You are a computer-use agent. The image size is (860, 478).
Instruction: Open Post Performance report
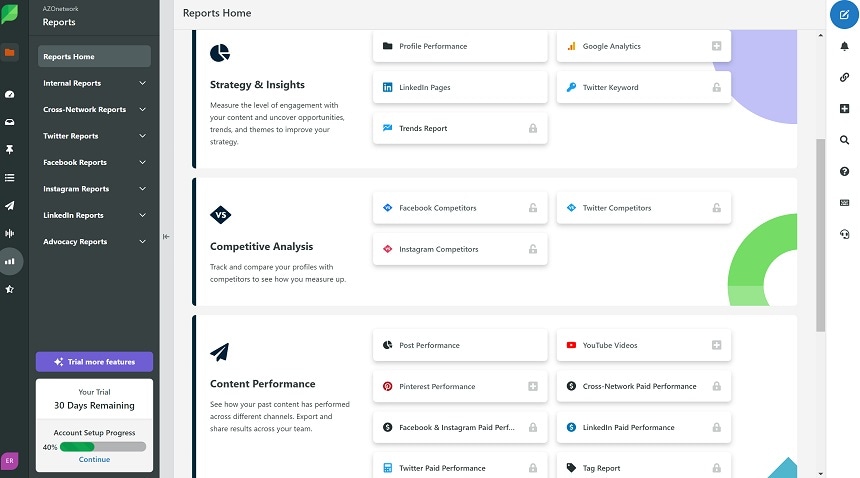(460, 345)
